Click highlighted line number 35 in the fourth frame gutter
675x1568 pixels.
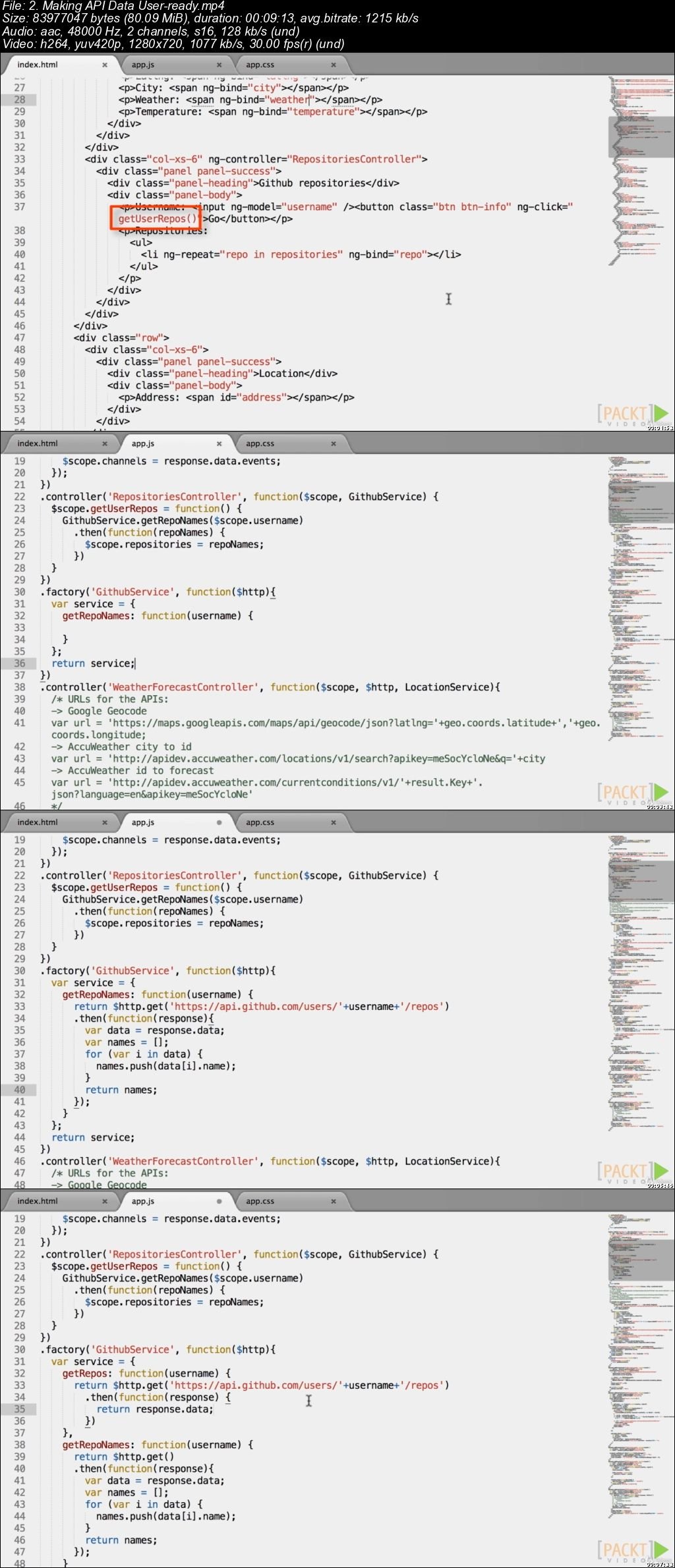20,1409
